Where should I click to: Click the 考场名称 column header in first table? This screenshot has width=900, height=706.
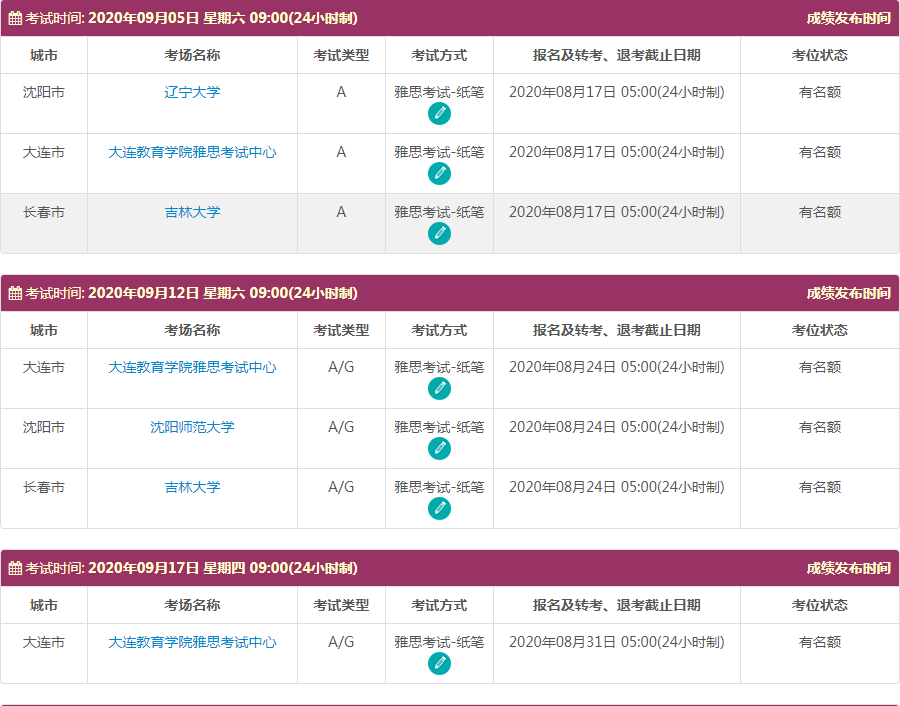(x=191, y=56)
